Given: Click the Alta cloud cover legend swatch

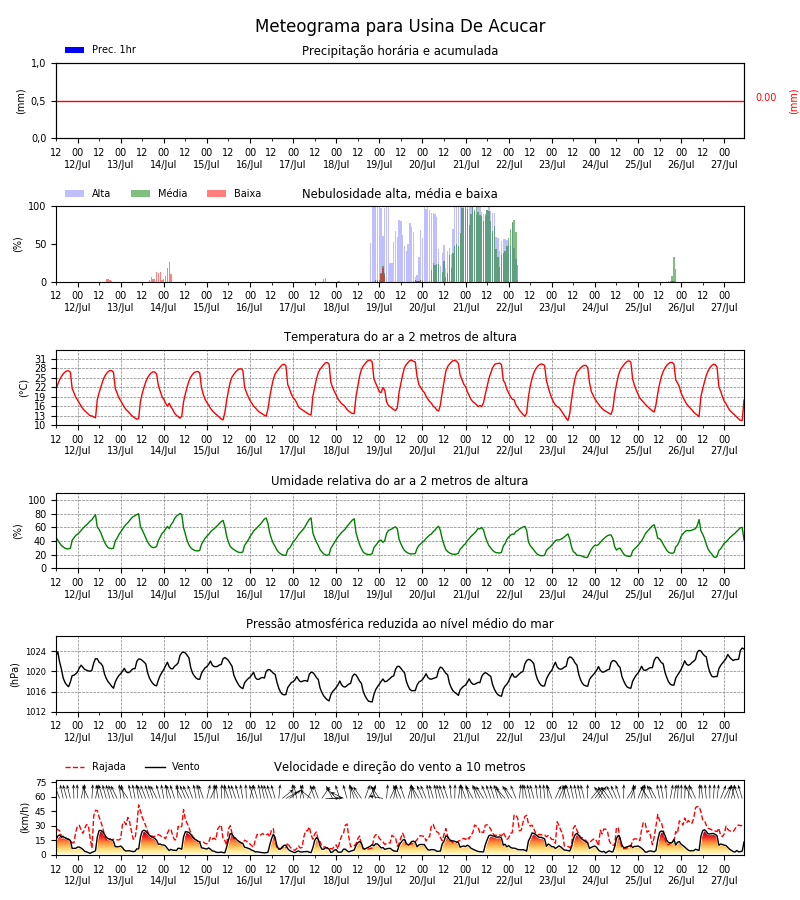Looking at the screenshot, I should [75, 193].
